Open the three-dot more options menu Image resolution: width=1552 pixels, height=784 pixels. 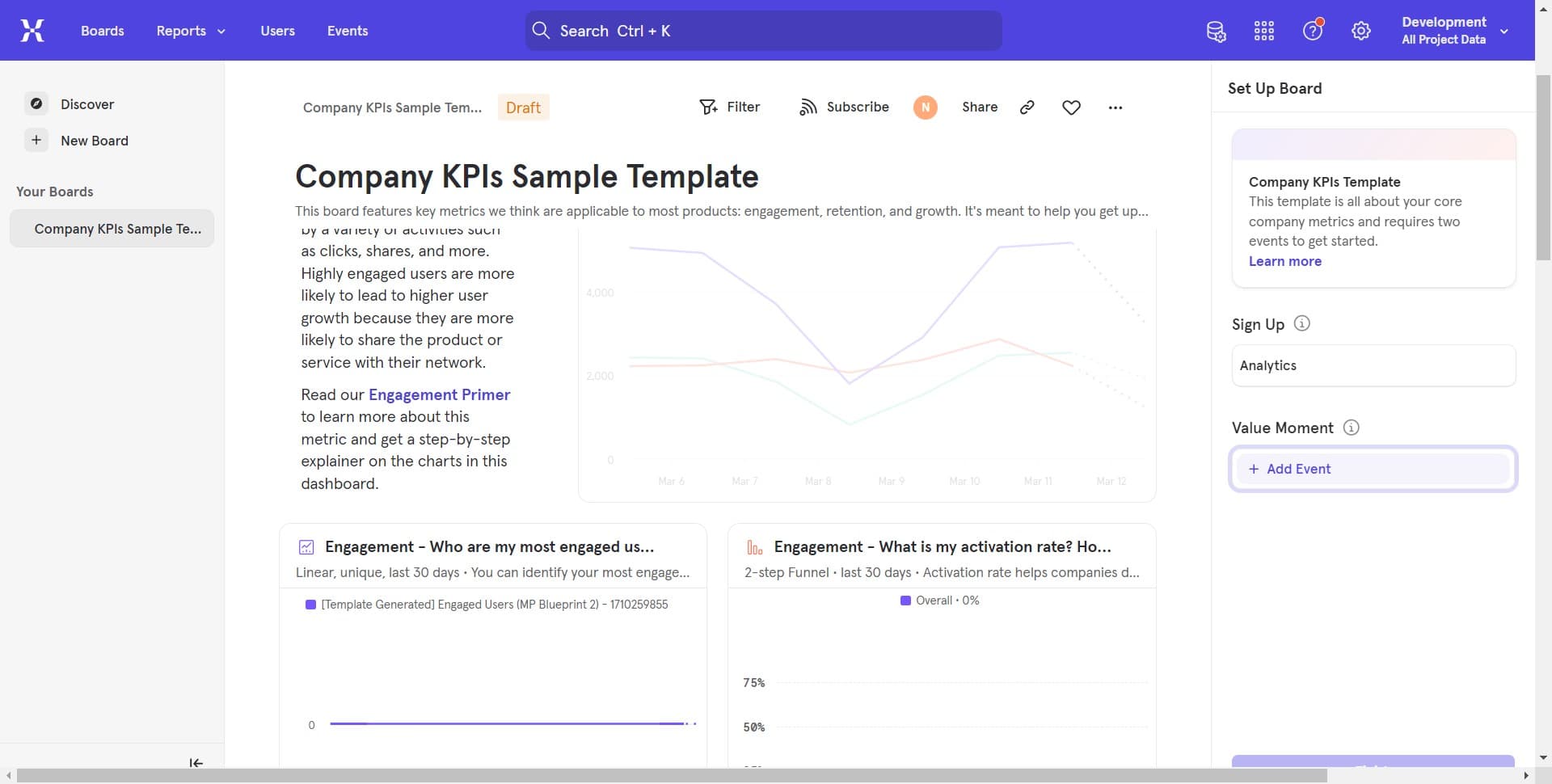pos(1115,107)
